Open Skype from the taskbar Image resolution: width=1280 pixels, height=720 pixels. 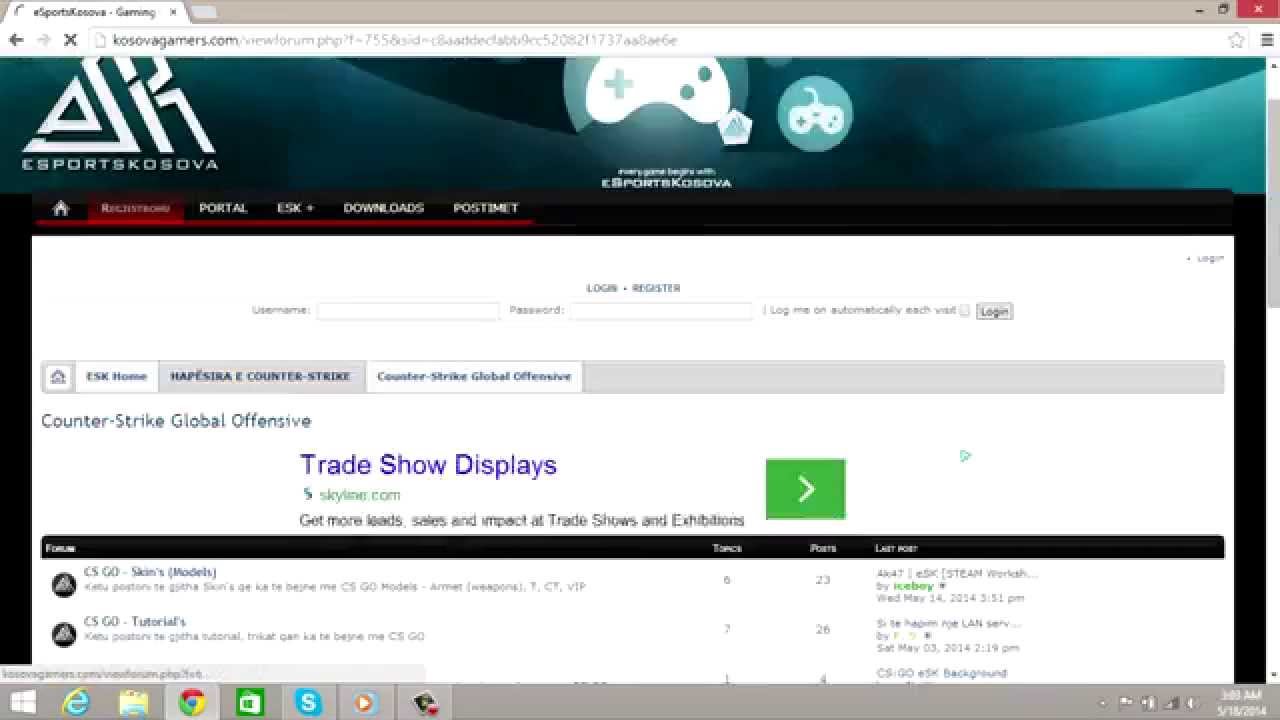tap(308, 702)
